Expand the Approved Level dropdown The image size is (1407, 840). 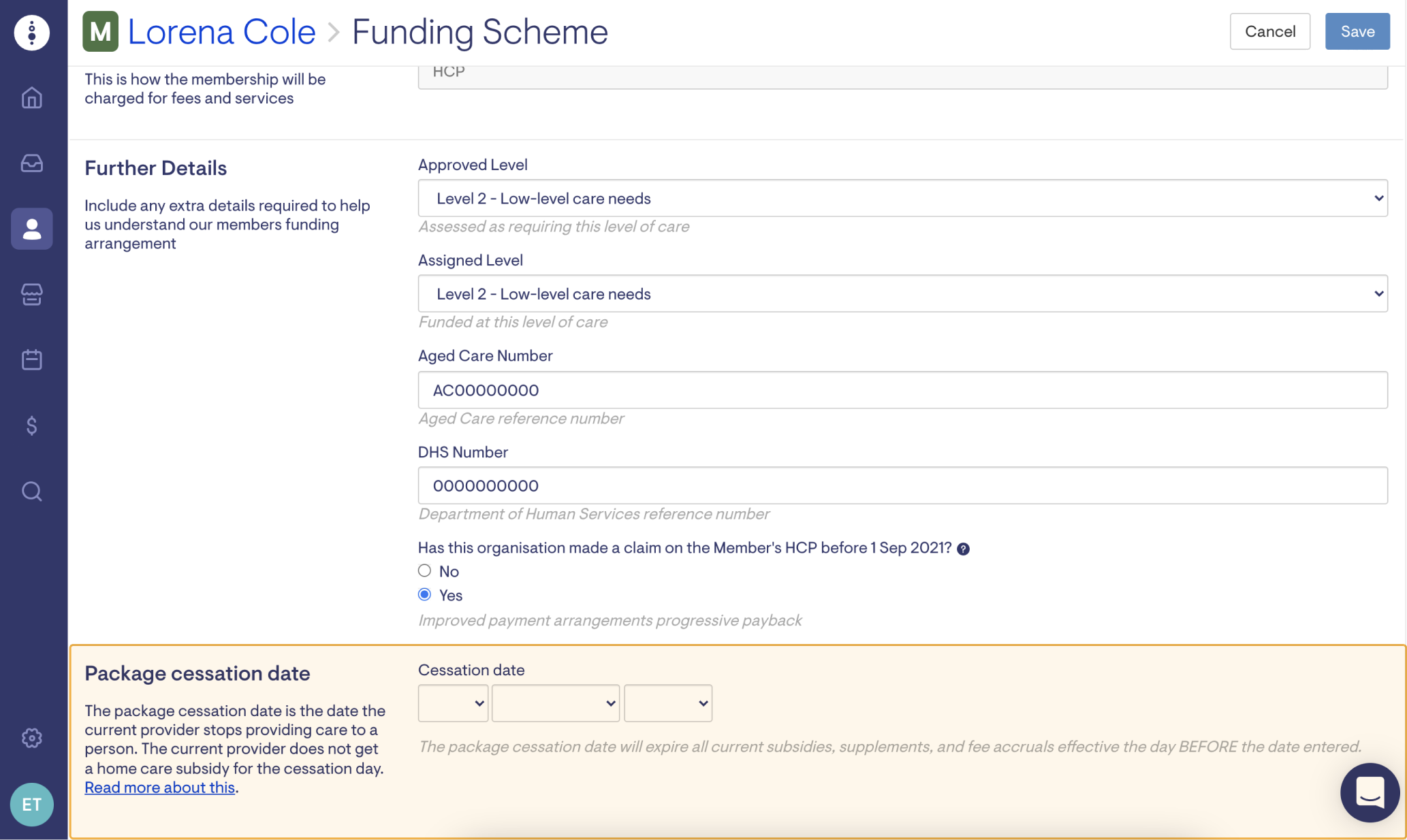point(902,198)
